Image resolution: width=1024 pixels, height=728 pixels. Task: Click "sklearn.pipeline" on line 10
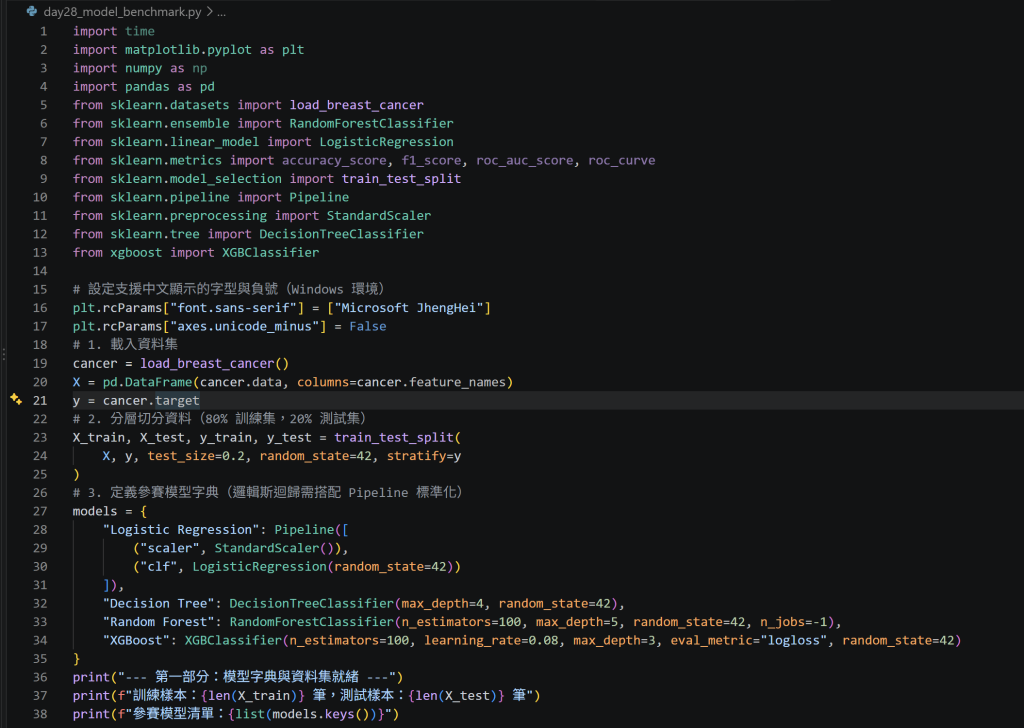tap(170, 197)
